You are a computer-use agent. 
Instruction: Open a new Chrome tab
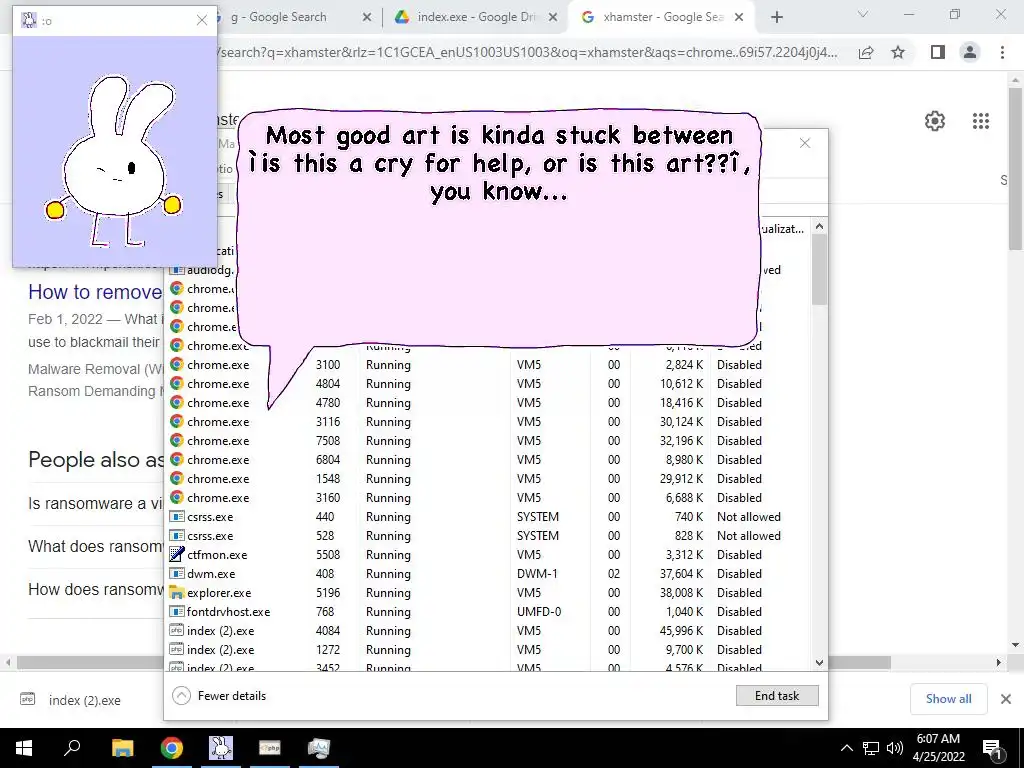tap(776, 17)
